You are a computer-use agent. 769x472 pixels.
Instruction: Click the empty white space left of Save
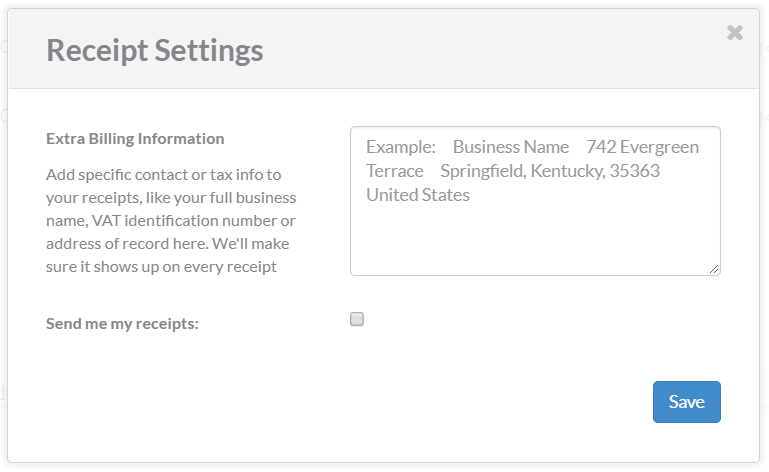click(400, 402)
